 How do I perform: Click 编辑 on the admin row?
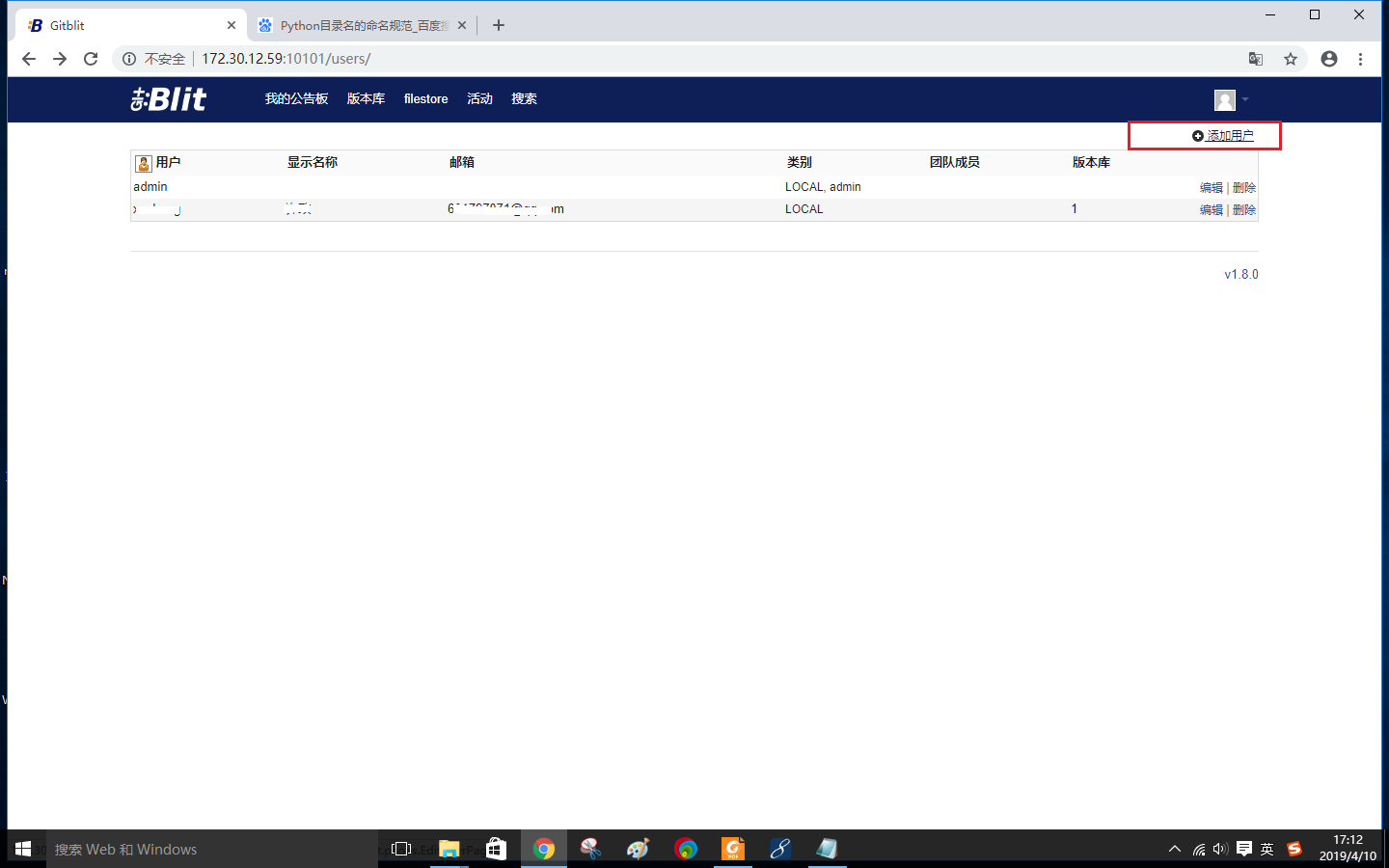(x=1212, y=187)
